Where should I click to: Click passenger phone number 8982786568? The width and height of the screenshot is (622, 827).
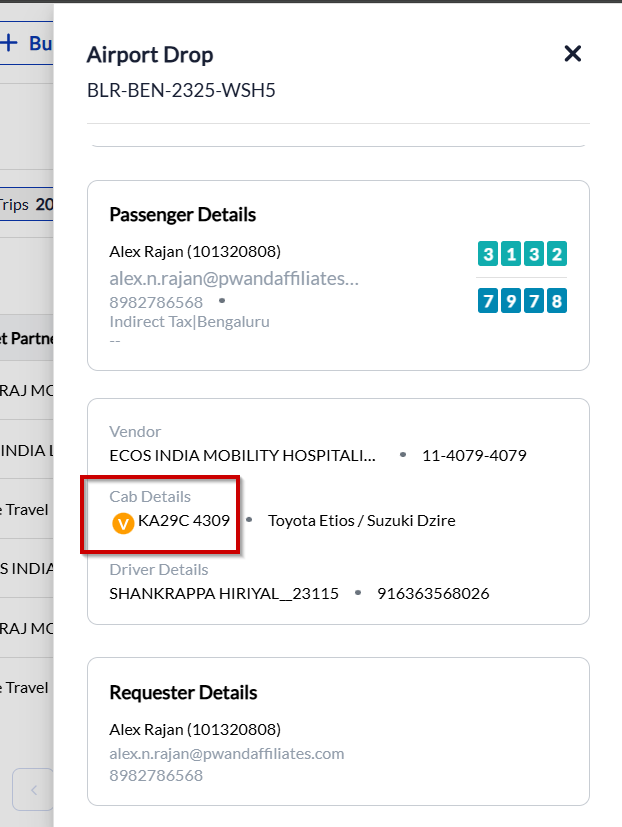156,302
